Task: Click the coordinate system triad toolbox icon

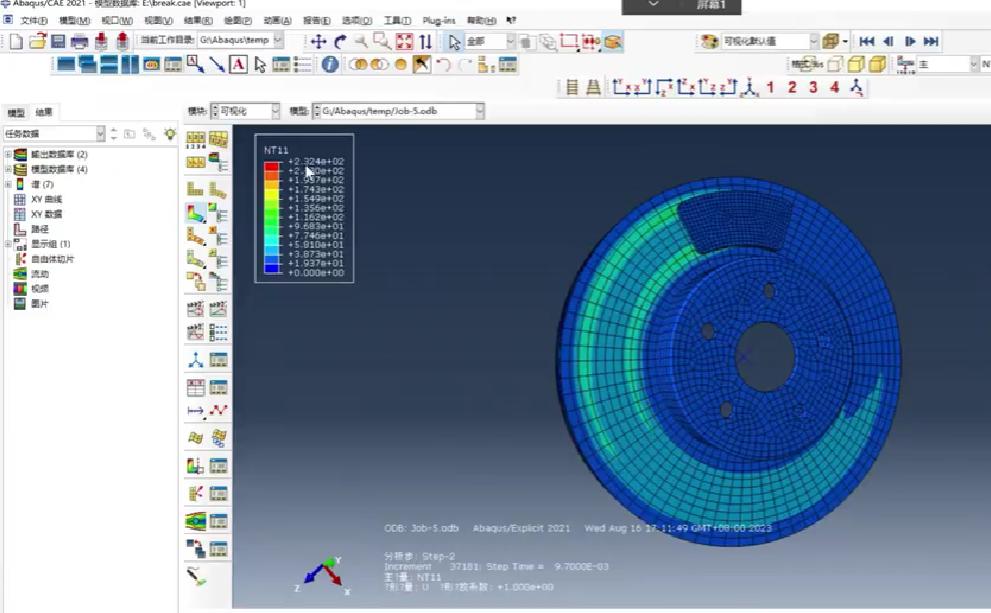Action: coord(195,360)
